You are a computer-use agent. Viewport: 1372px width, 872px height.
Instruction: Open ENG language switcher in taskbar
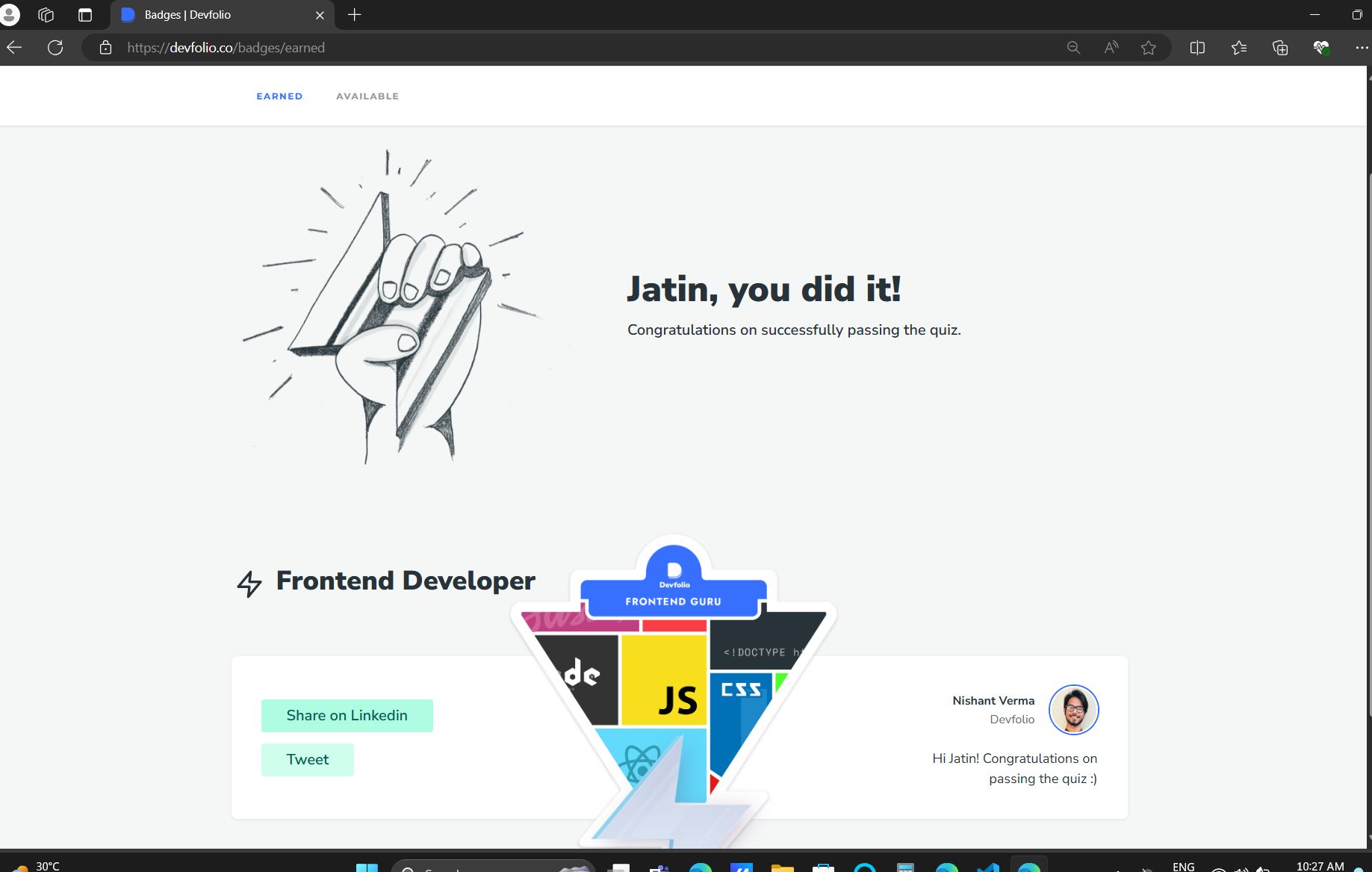tap(1184, 867)
